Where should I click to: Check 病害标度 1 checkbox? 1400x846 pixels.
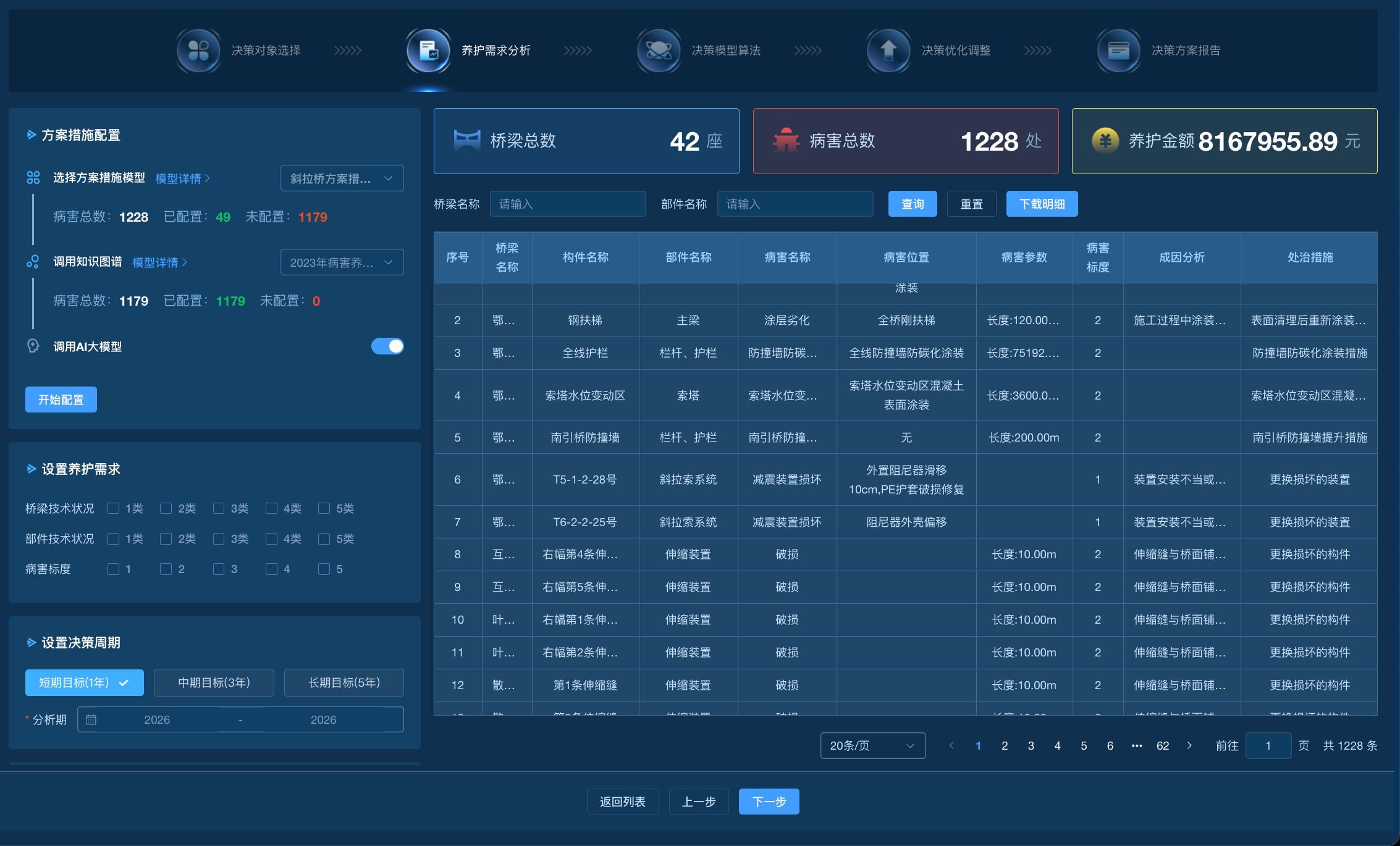(x=113, y=569)
